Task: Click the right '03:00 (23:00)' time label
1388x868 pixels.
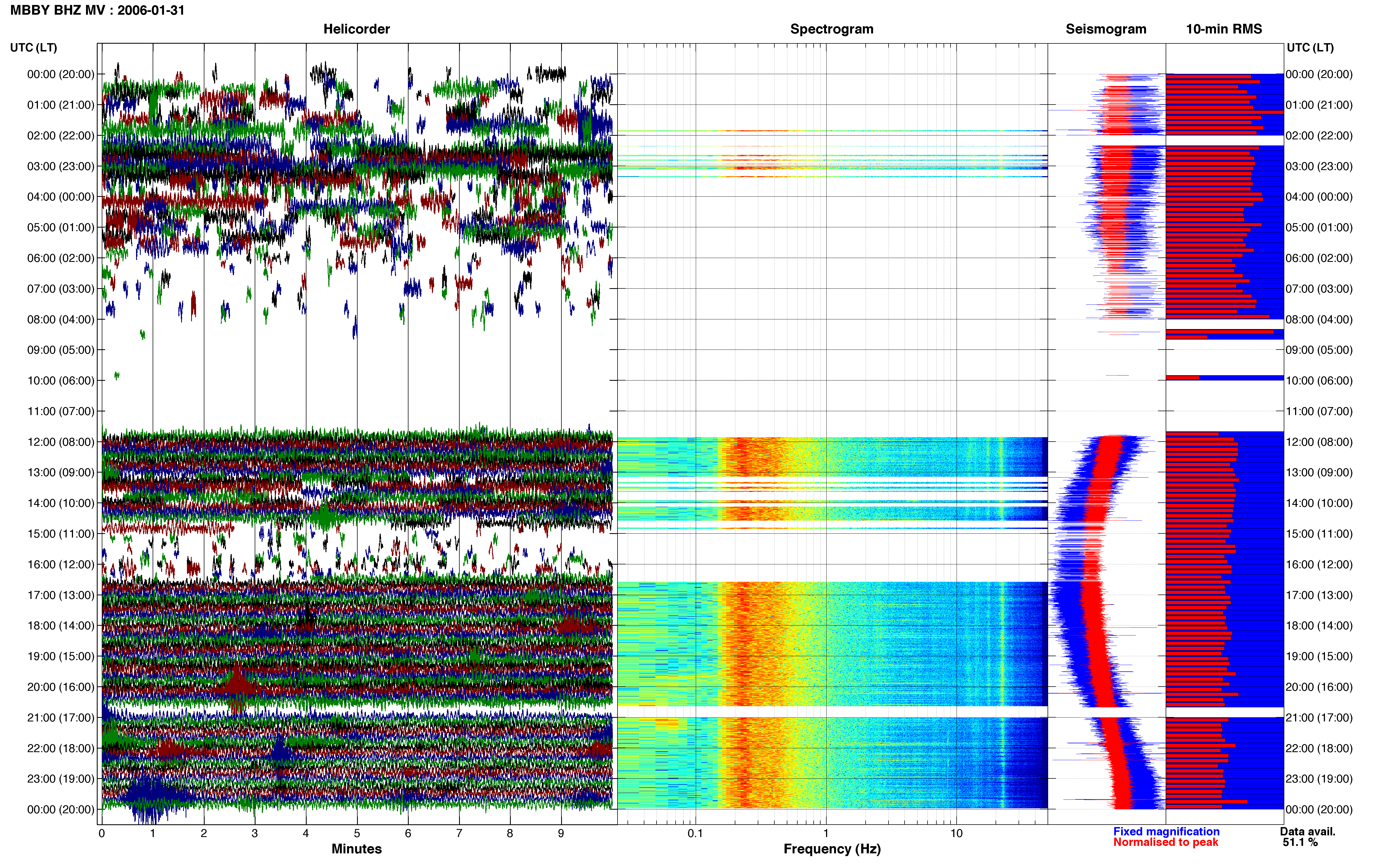Action: (1319, 166)
